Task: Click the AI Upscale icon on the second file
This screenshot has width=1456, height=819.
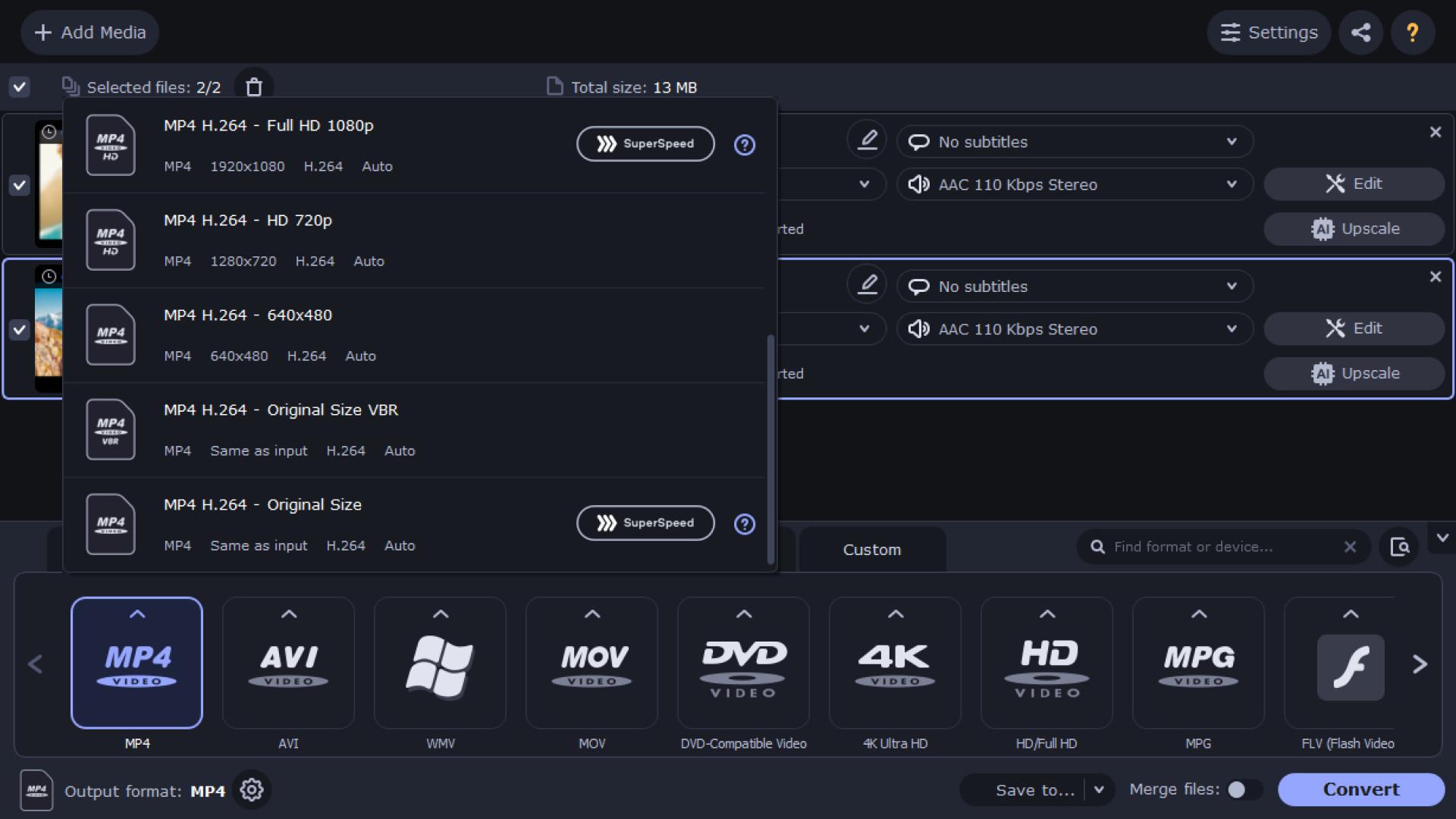Action: pyautogui.click(x=1323, y=373)
